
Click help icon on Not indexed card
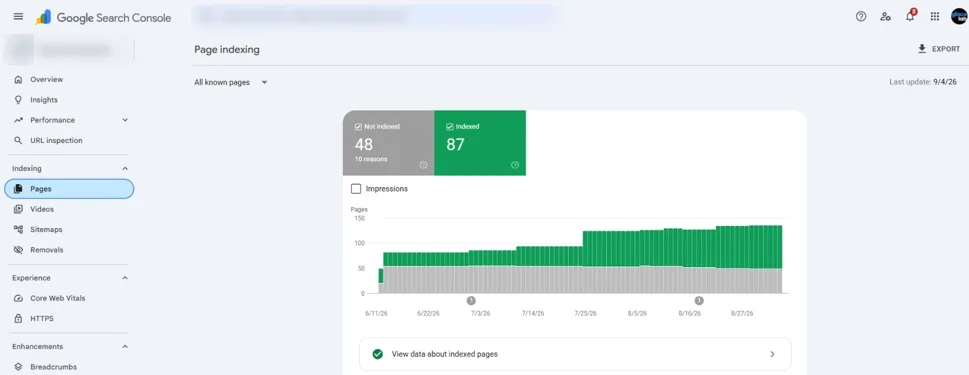pos(423,165)
